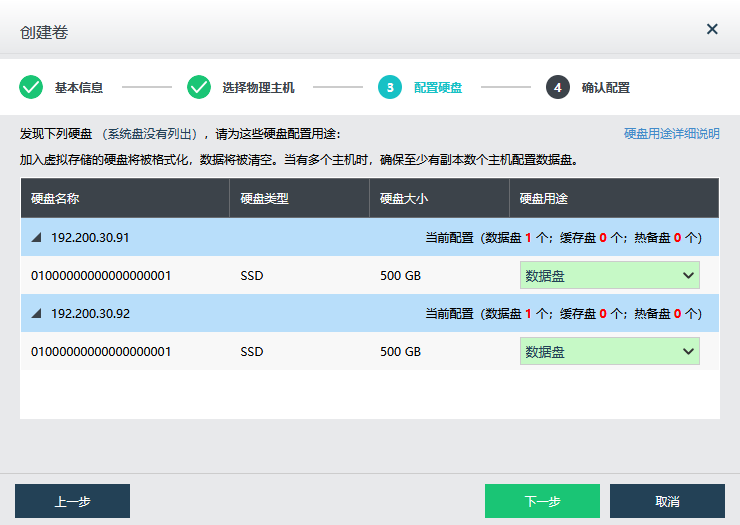Open the 硬盘用途详细说明 link
Viewport: 740px width, 525px height.
(x=671, y=133)
